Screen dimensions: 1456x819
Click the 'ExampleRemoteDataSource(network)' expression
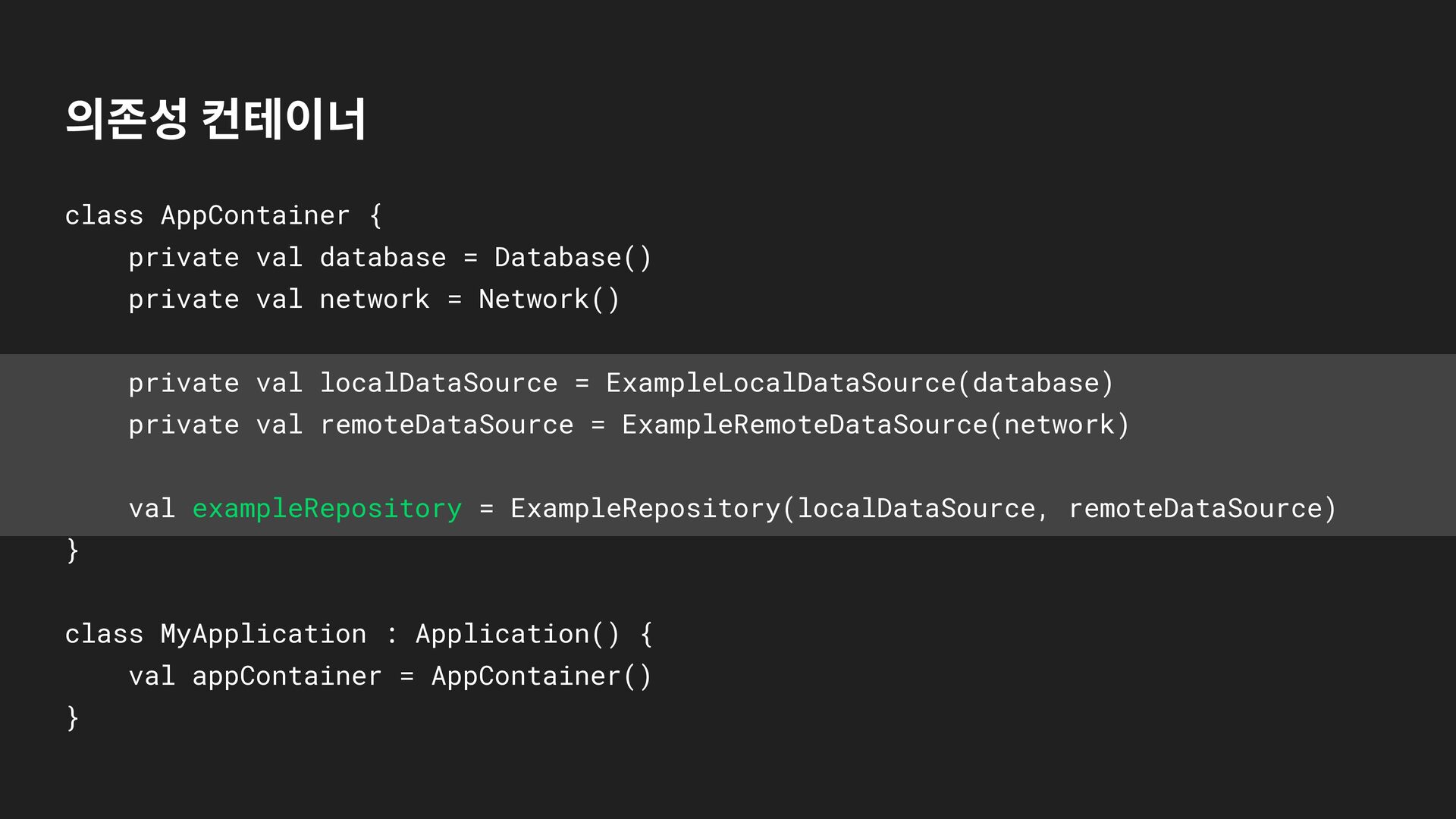click(x=875, y=425)
